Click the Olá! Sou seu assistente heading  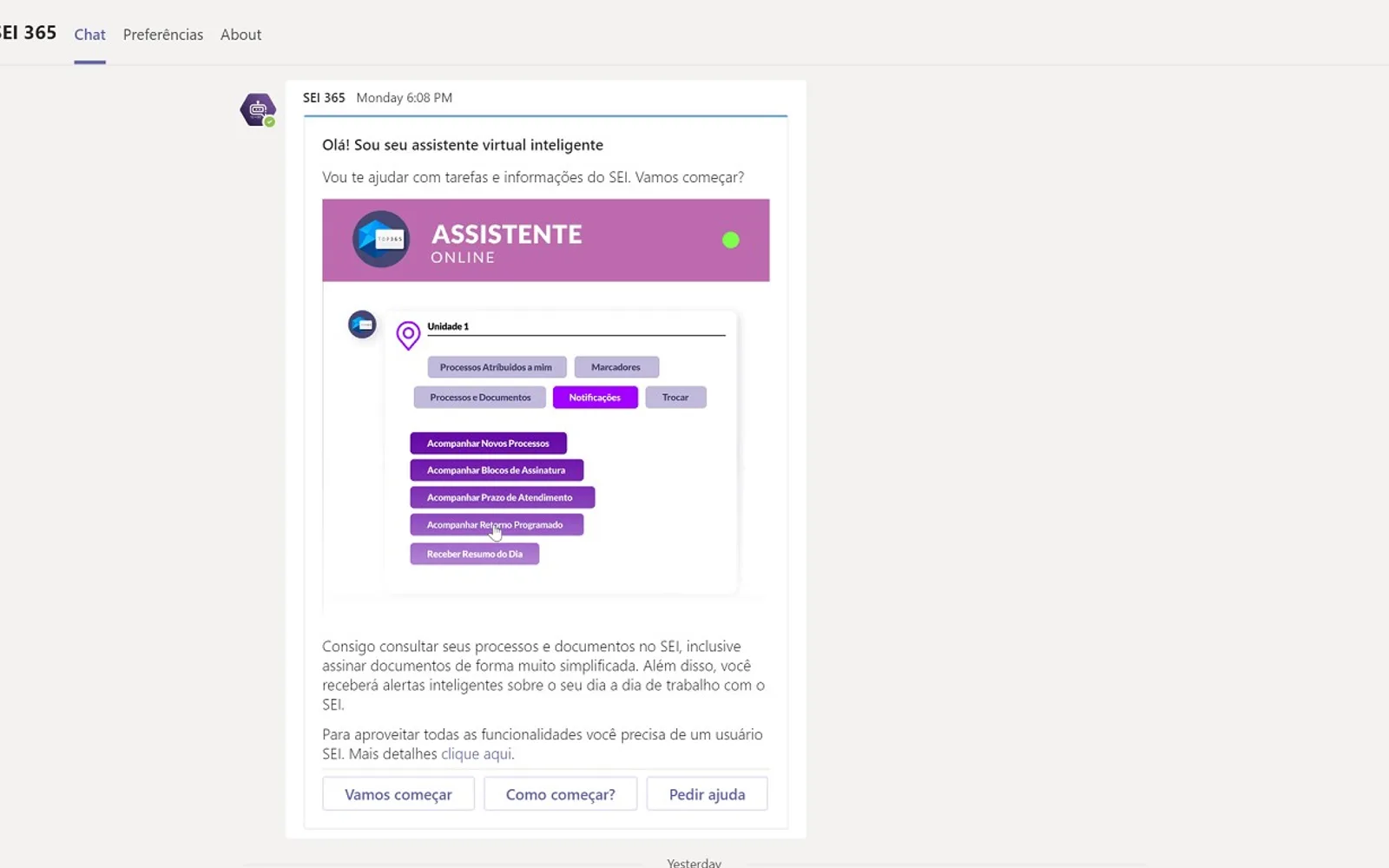[x=463, y=145]
